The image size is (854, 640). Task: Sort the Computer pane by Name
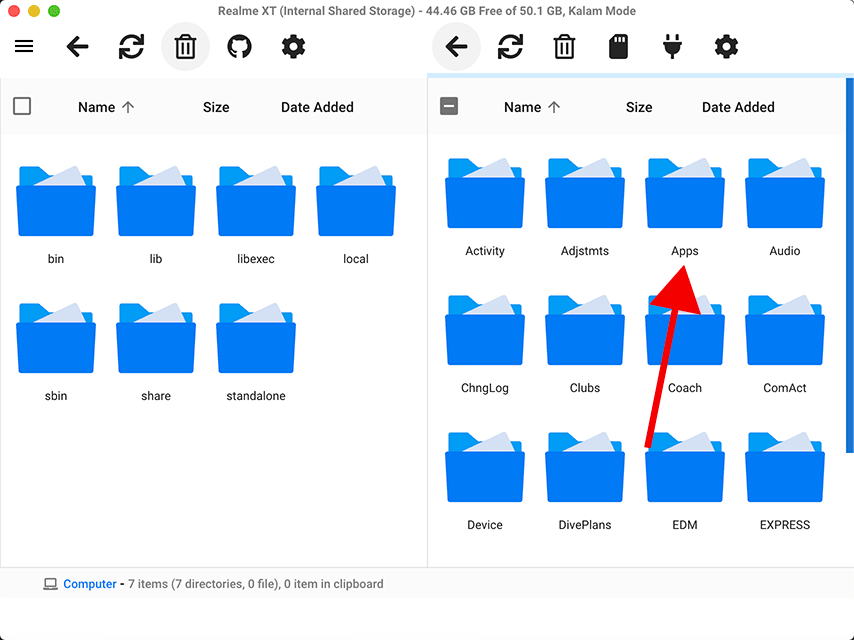coord(106,107)
